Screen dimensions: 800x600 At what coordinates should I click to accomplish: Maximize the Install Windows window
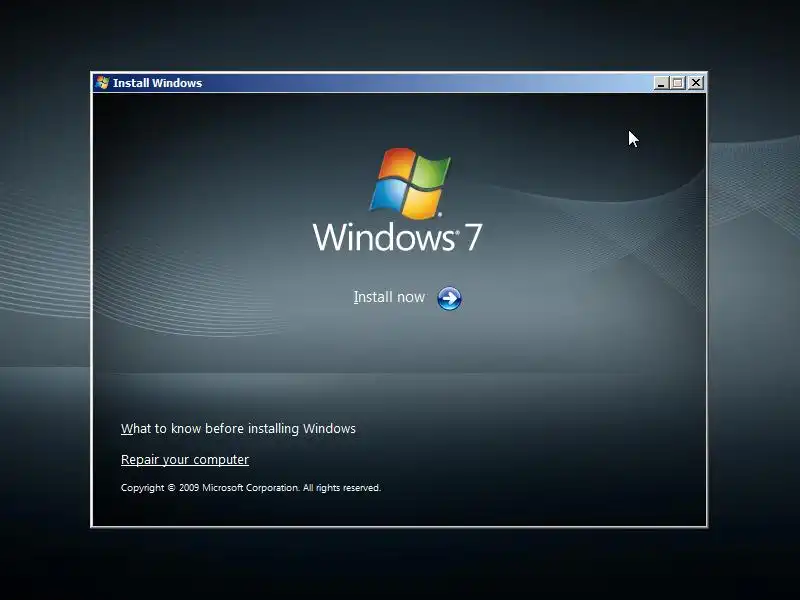[x=678, y=83]
